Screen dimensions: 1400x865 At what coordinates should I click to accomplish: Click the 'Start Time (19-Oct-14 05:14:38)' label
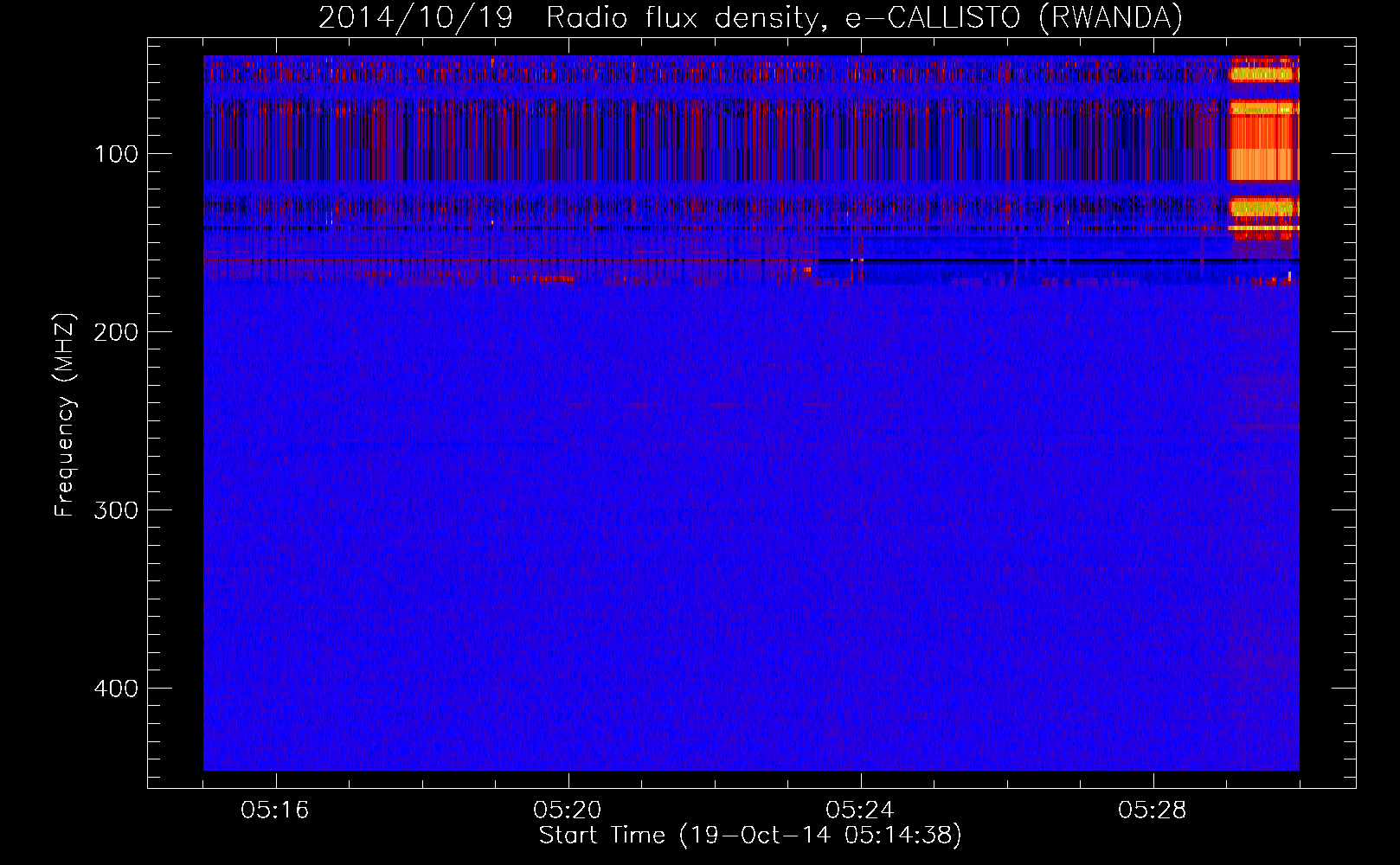(750, 836)
